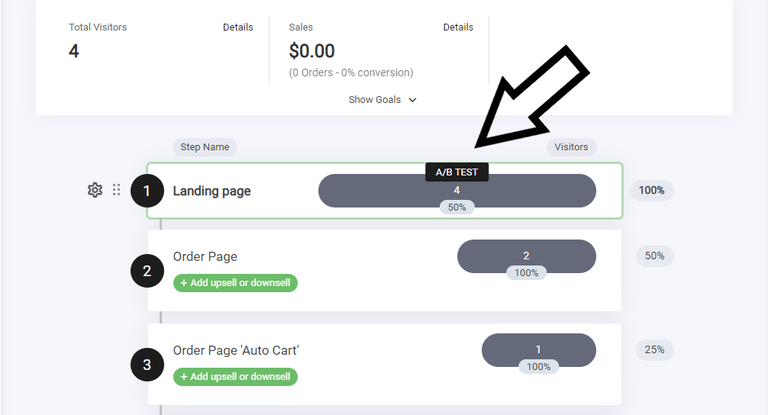Expand Show Goals chevron

pos(412,100)
